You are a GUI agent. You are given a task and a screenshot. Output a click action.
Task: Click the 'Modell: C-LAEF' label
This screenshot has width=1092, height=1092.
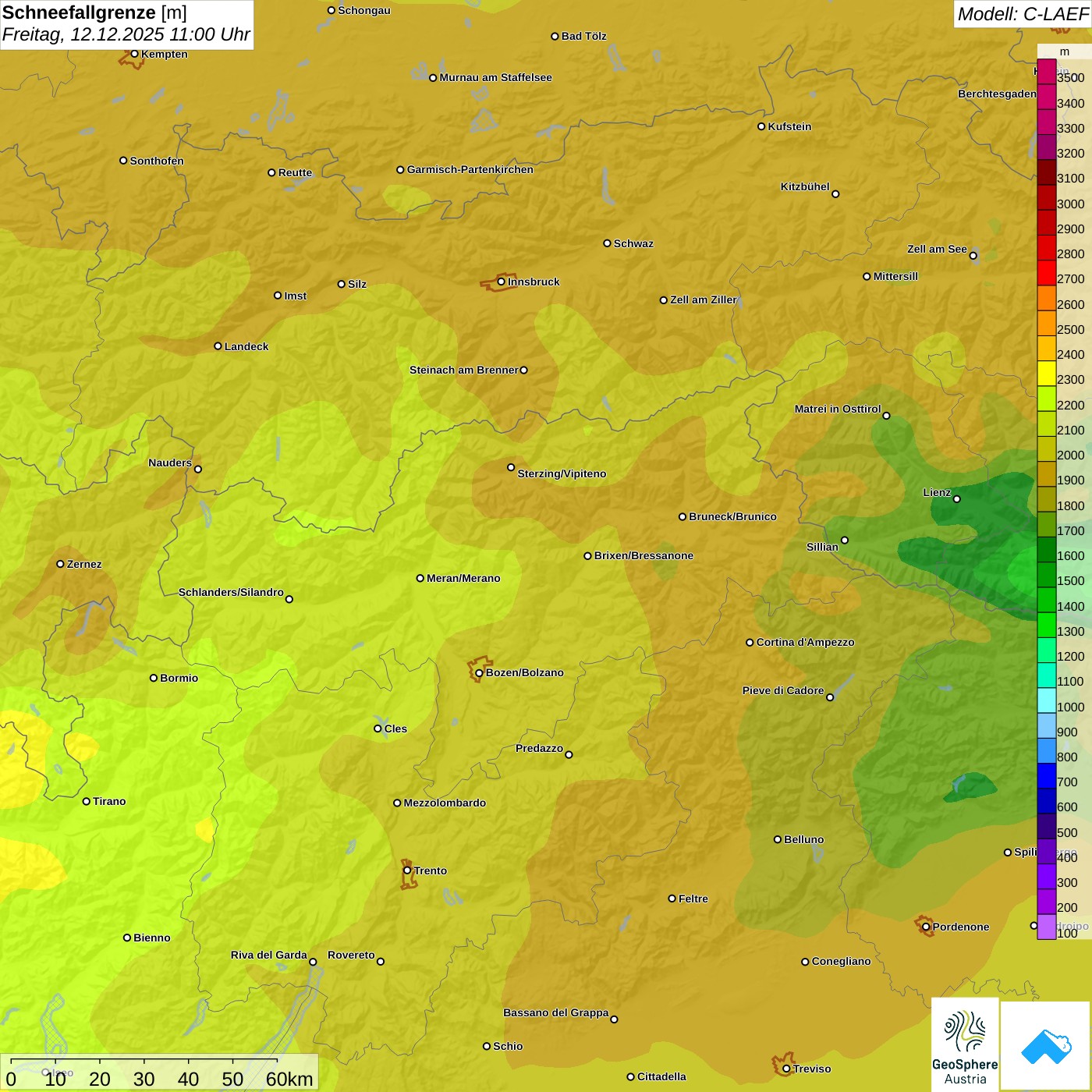coord(1023,14)
